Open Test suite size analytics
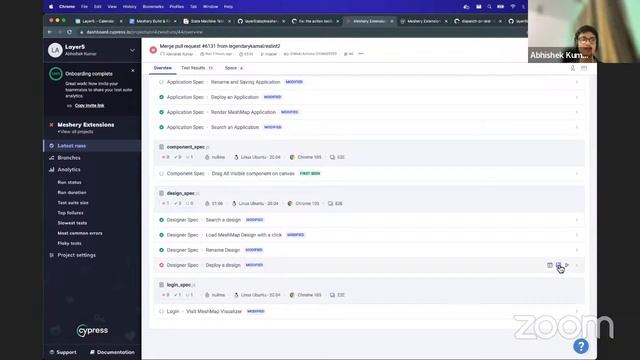 [x=73, y=202]
